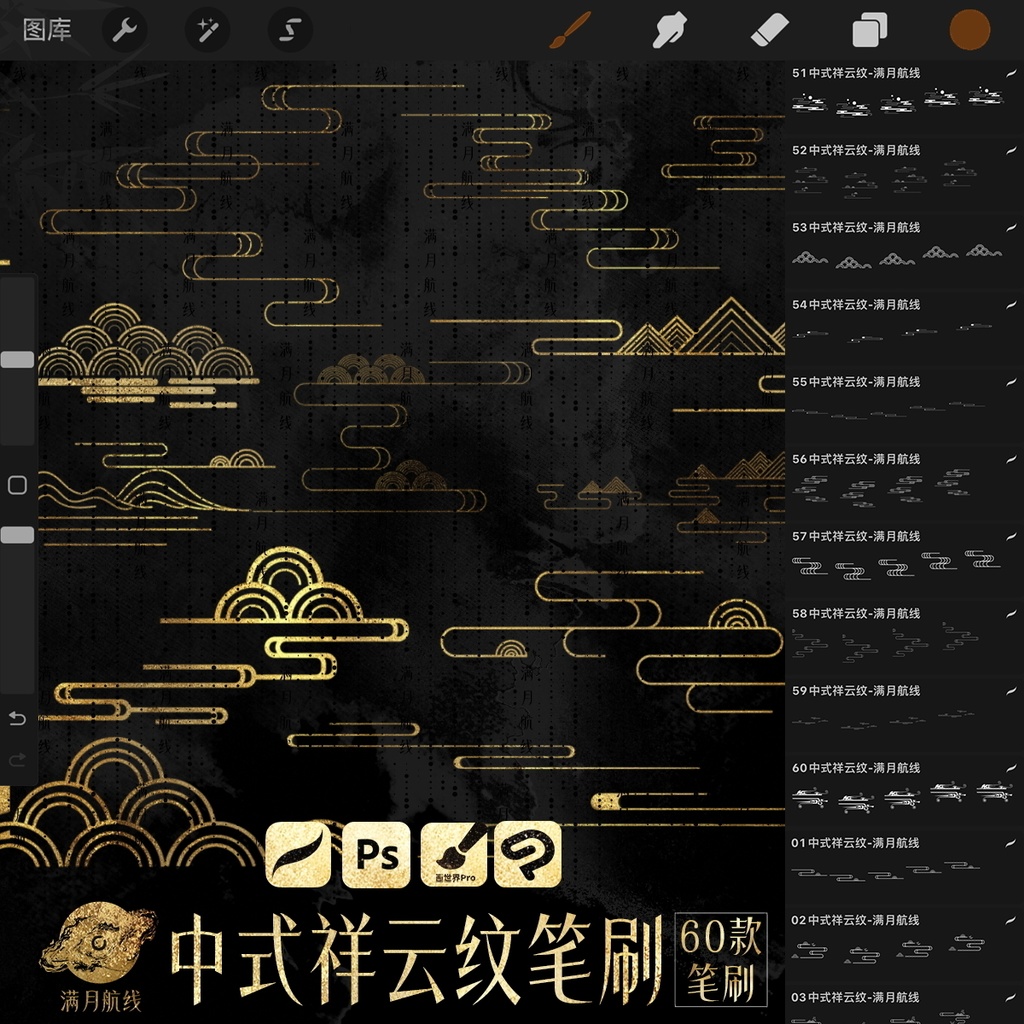The width and height of the screenshot is (1024, 1024).
Task: Select the Smudge tool
Action: click(668, 29)
